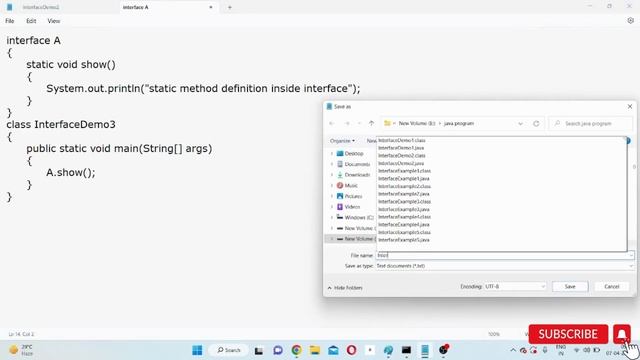Click the Downloads folder icon
640x360 pixels.
coord(340,175)
